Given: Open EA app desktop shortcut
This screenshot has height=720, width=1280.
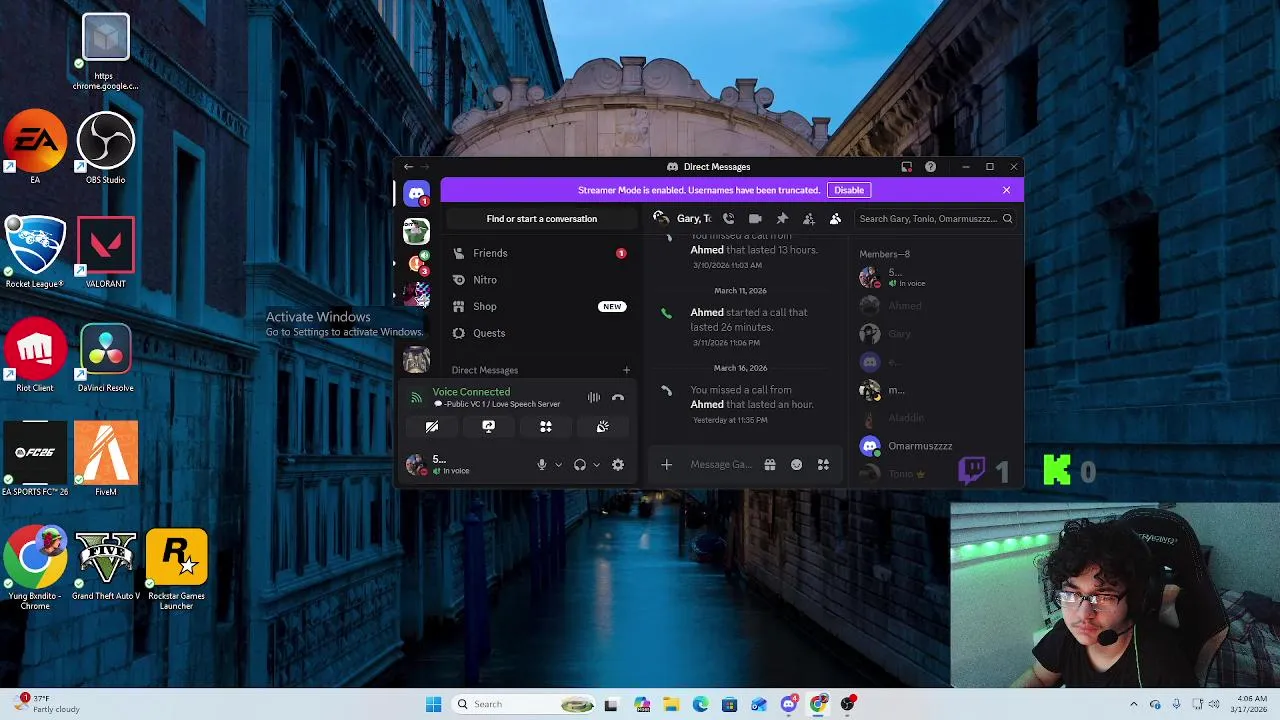Looking at the screenshot, I should click(35, 147).
